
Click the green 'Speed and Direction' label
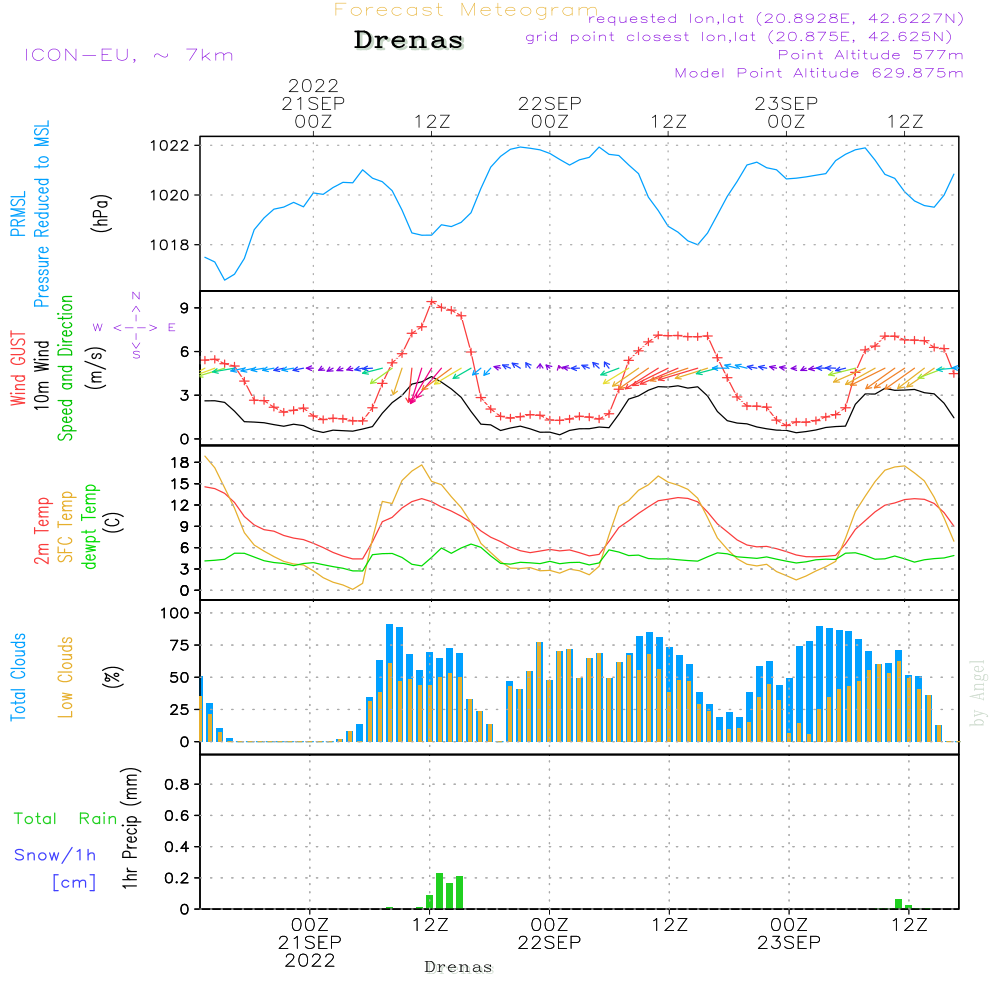coord(65,368)
